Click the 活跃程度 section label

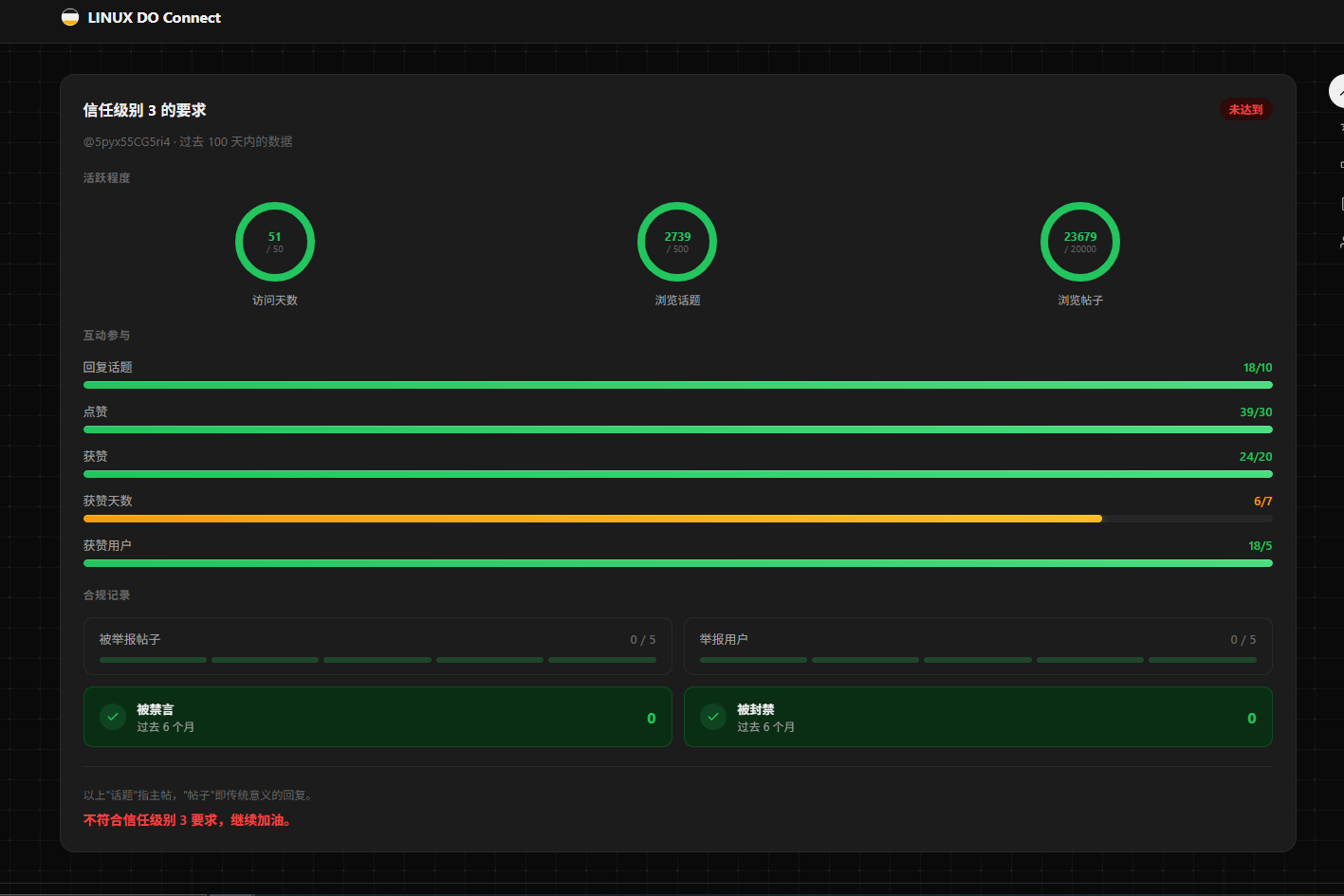(x=107, y=178)
